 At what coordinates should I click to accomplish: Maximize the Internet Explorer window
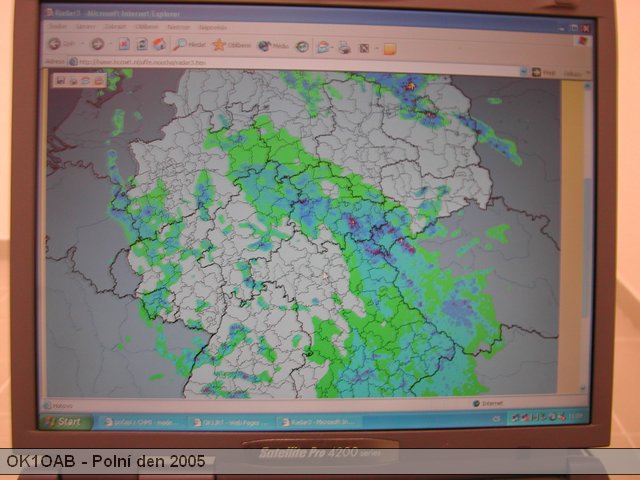[575, 28]
